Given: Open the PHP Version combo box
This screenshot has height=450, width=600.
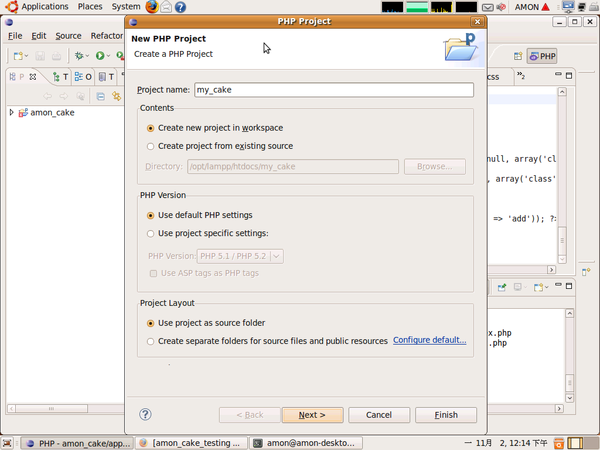Looking at the screenshot, I should point(240,256).
